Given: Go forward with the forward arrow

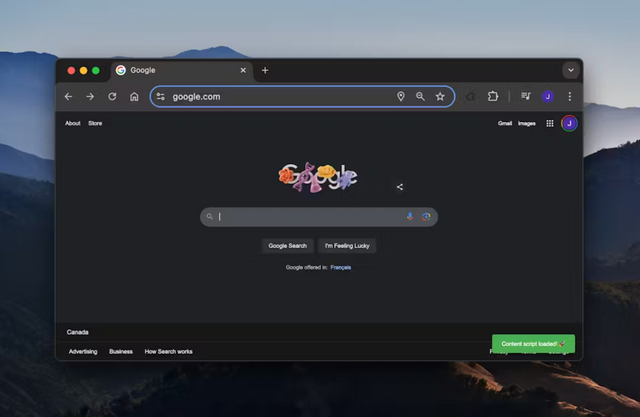Looking at the screenshot, I should tap(90, 97).
